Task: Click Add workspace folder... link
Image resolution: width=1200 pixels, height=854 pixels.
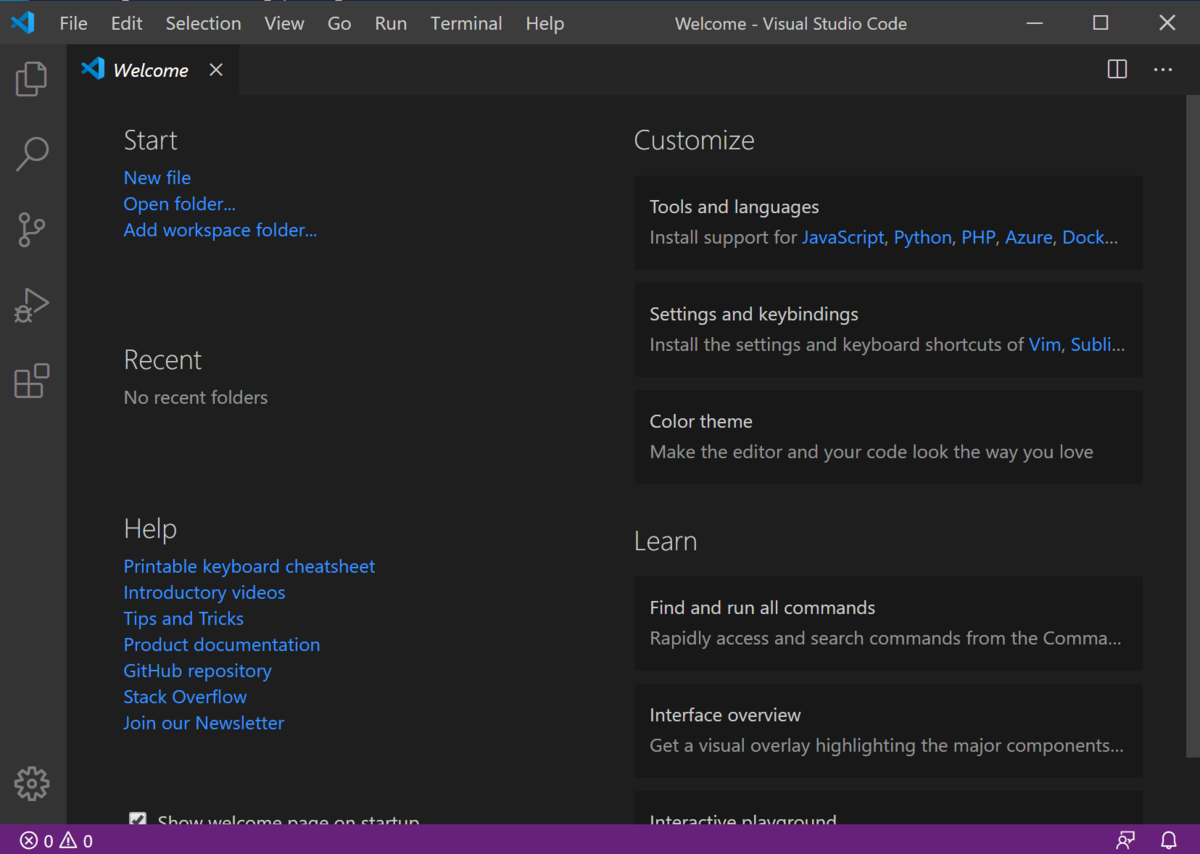Action: pyautogui.click(x=220, y=230)
